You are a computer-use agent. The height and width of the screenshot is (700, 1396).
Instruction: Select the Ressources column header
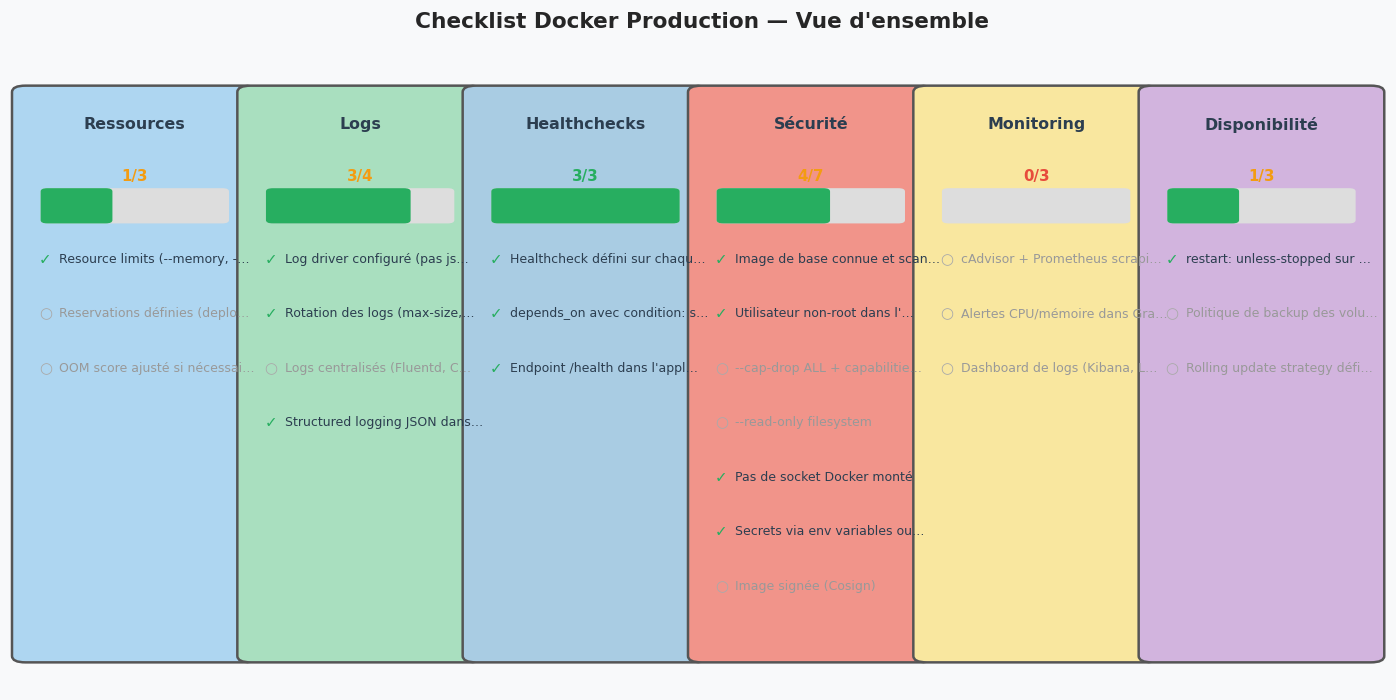click(134, 125)
